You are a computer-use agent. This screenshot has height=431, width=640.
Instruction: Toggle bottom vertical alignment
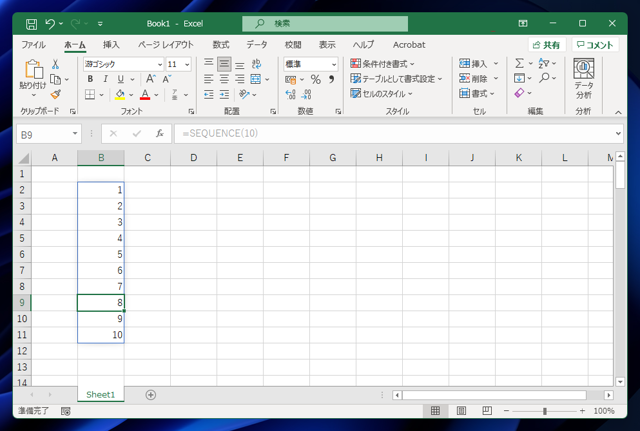[x=240, y=64]
